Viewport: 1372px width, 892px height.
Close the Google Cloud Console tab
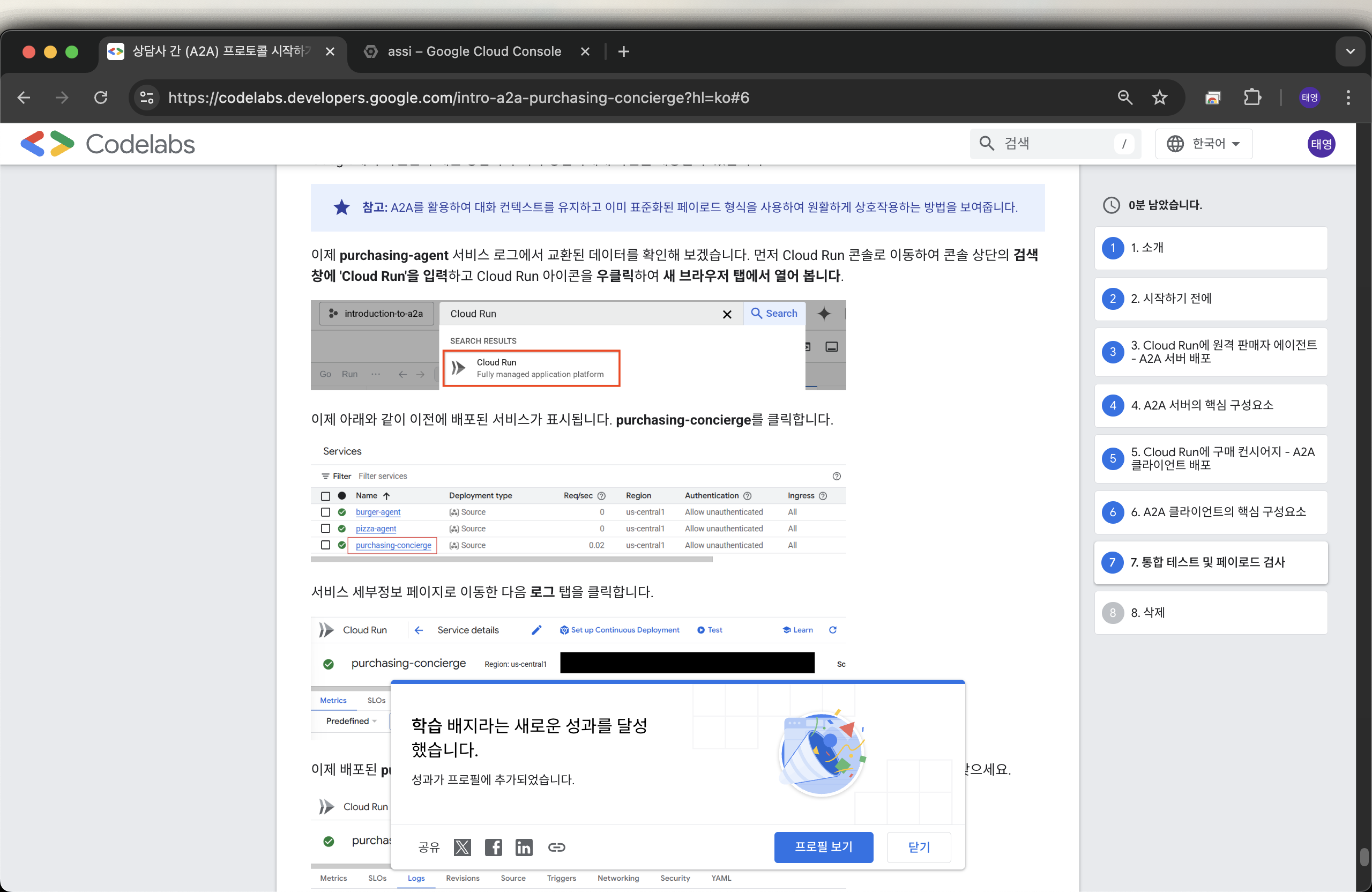585,52
